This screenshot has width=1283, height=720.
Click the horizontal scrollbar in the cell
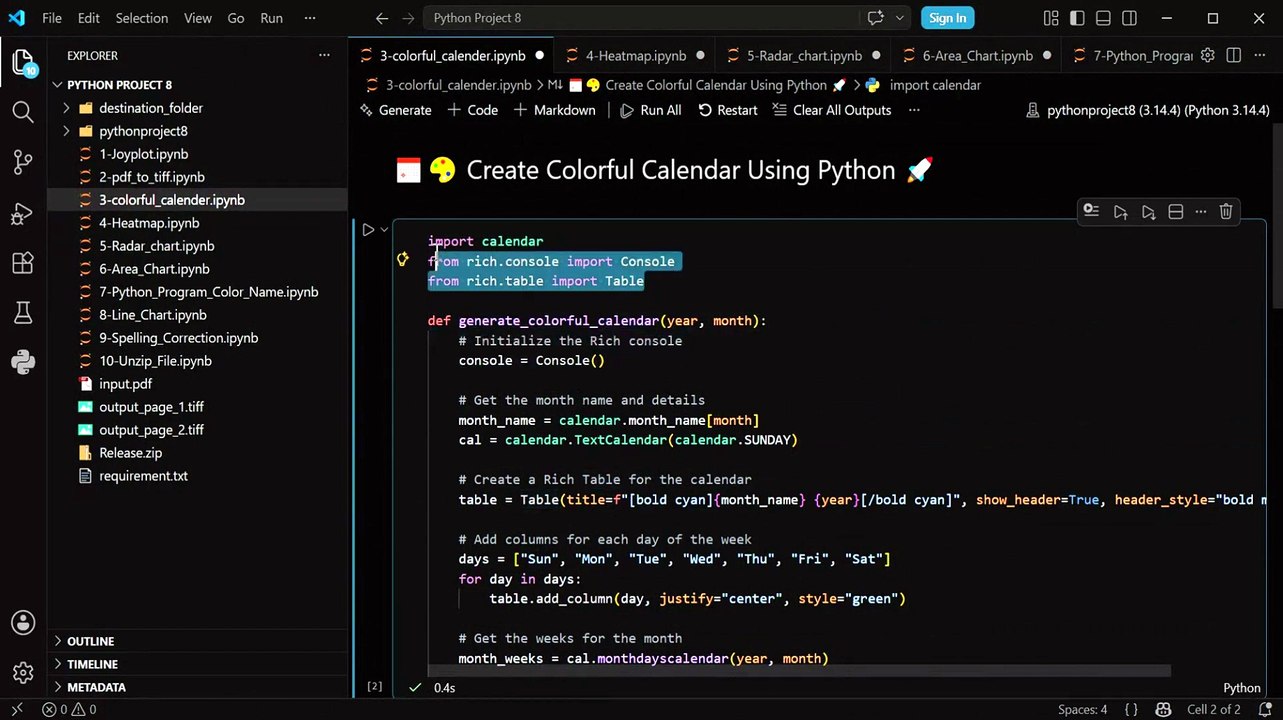click(x=798, y=671)
